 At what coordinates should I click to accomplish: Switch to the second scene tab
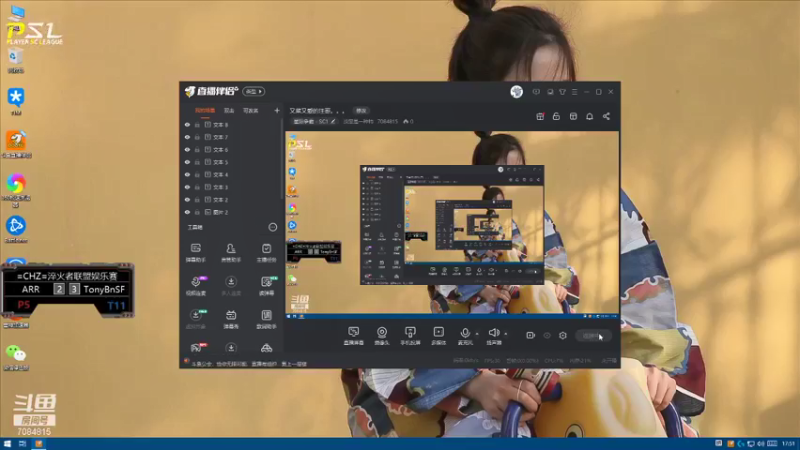[229, 110]
